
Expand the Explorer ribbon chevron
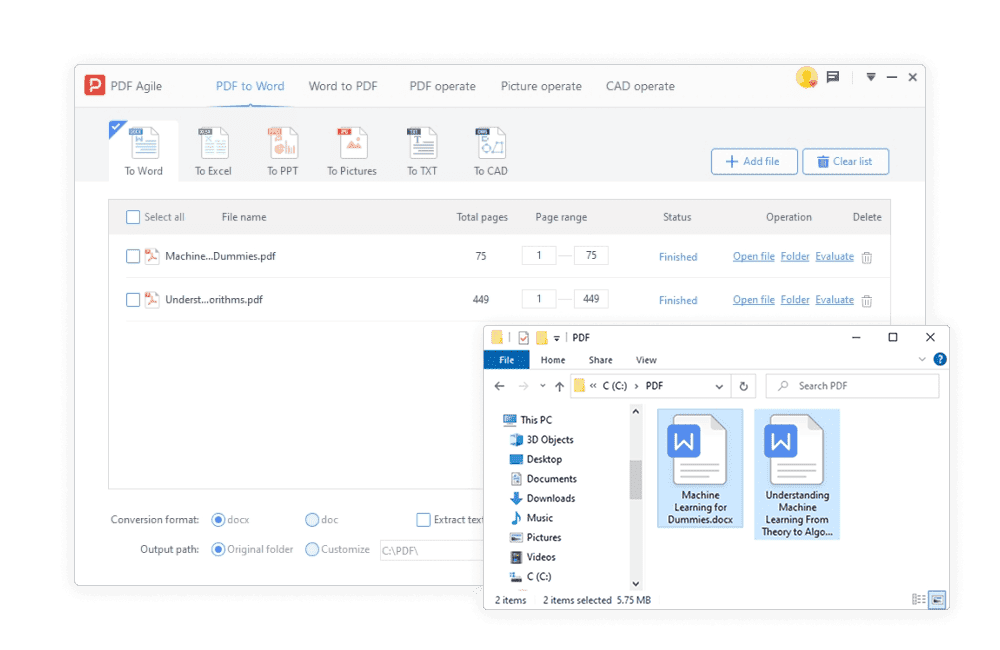point(922,360)
